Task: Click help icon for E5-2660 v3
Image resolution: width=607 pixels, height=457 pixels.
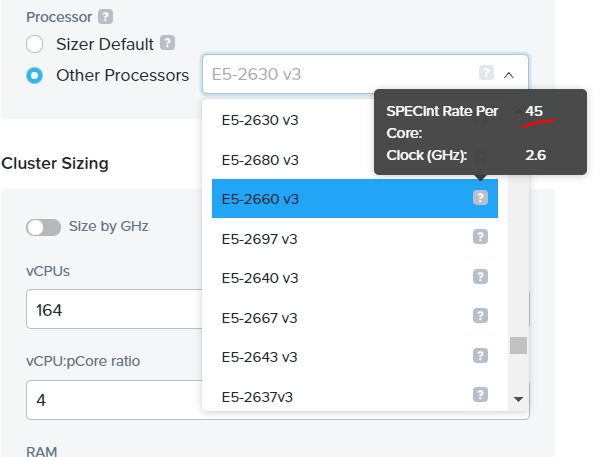Action: [x=480, y=198]
